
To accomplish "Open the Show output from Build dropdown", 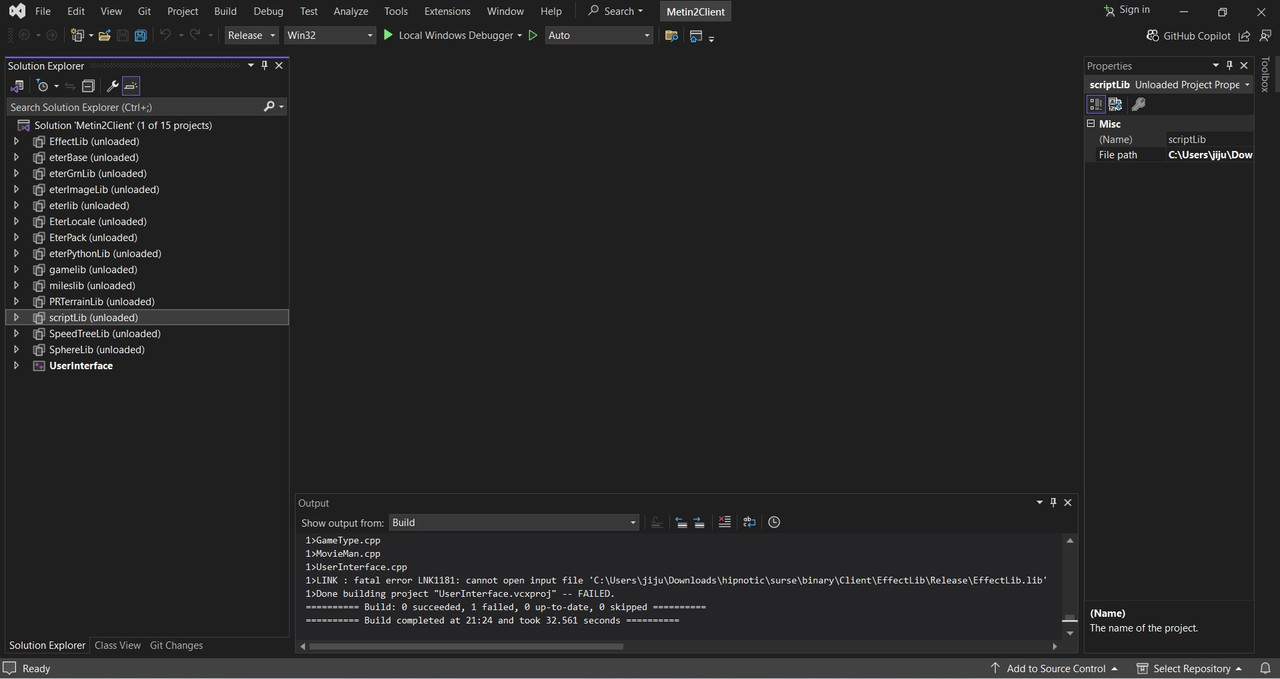I will tap(514, 522).
